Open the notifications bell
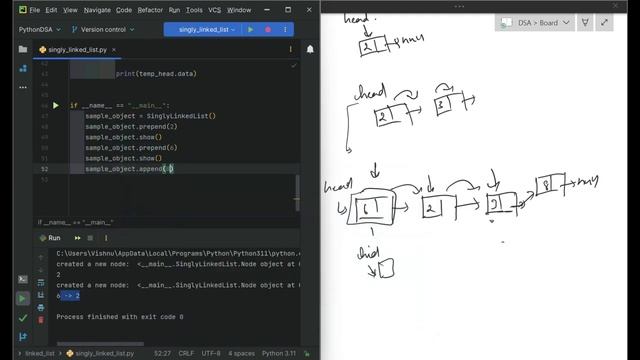The width and height of the screenshot is (640, 360). (310, 49)
